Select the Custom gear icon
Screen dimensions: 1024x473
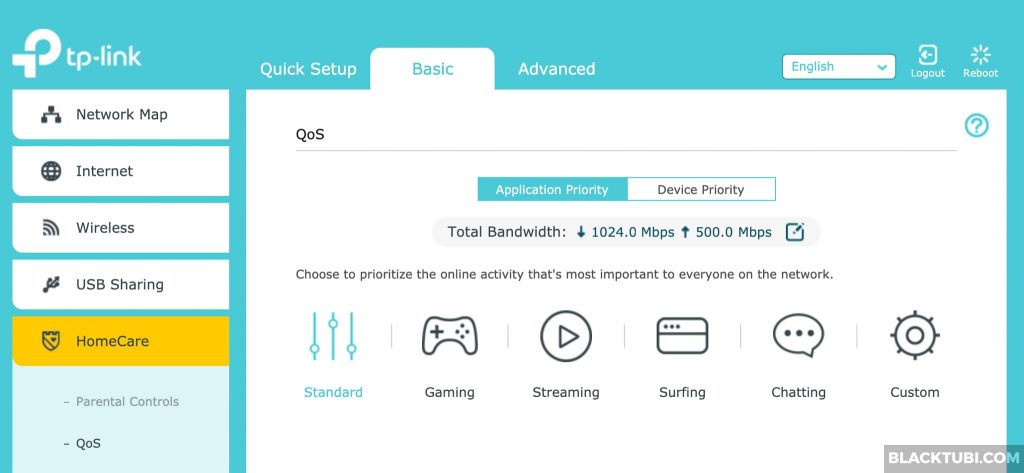(x=914, y=336)
